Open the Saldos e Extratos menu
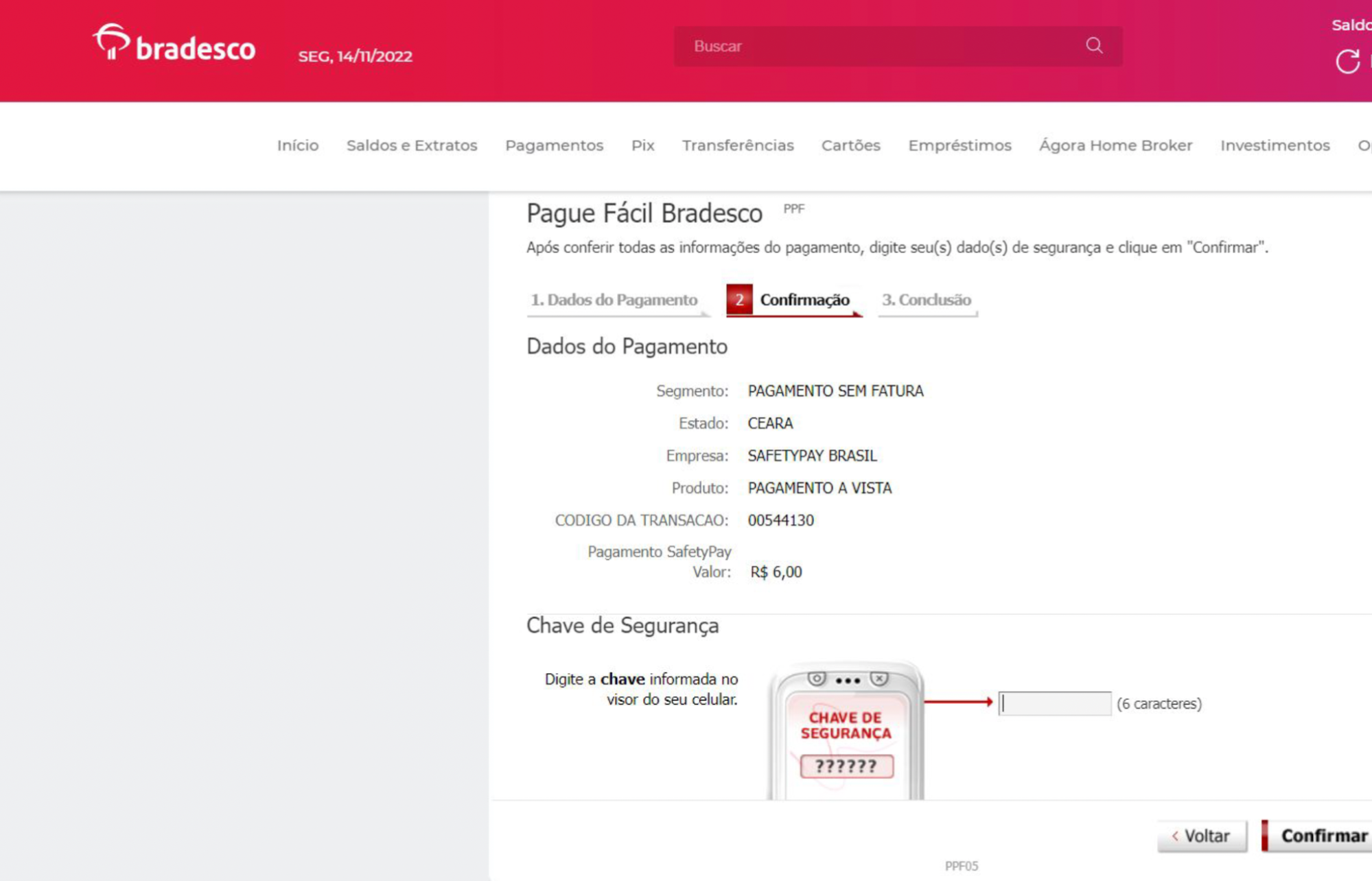Image resolution: width=1372 pixels, height=881 pixels. [412, 145]
